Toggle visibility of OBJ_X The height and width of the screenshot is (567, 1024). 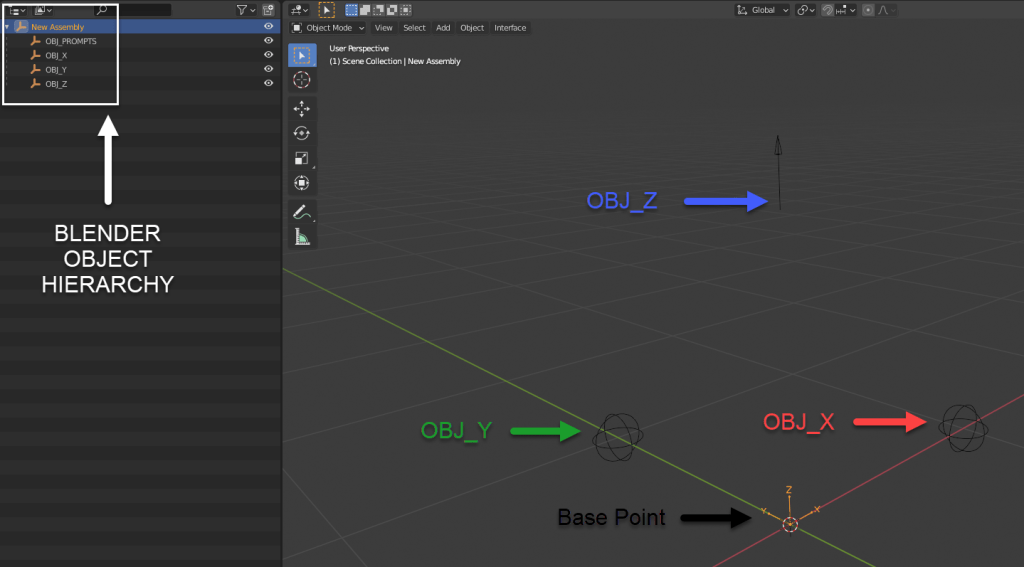coord(268,55)
